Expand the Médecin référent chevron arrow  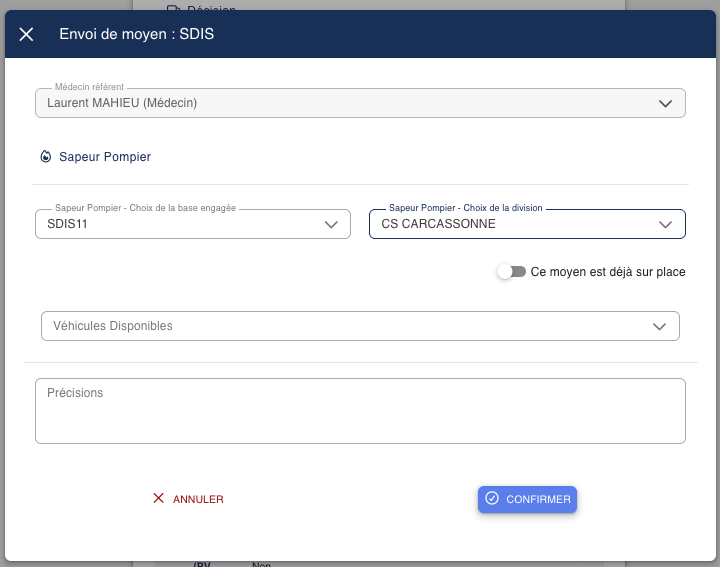pyautogui.click(x=665, y=104)
